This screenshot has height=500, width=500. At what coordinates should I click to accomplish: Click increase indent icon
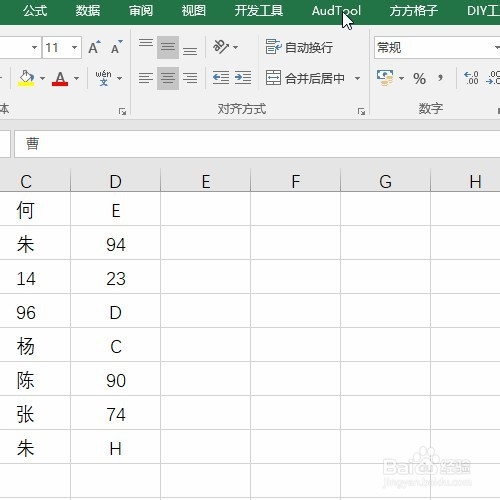[243, 78]
